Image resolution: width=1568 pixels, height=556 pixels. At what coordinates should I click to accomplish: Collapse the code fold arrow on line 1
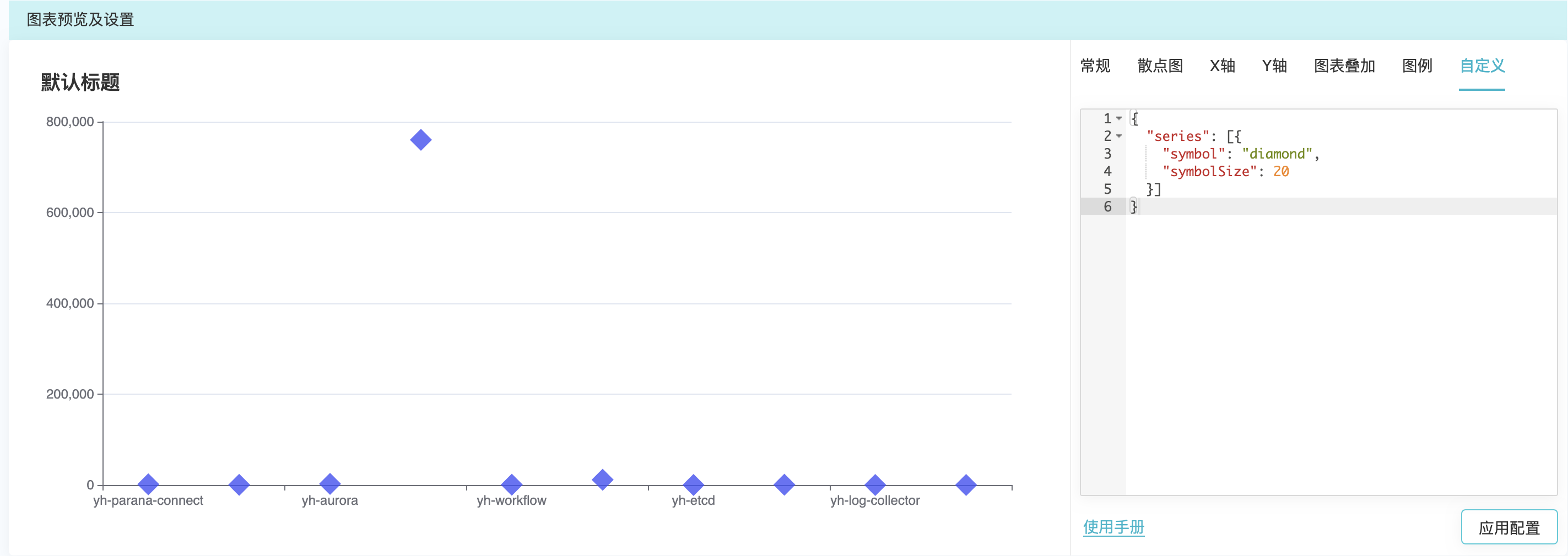point(1119,118)
